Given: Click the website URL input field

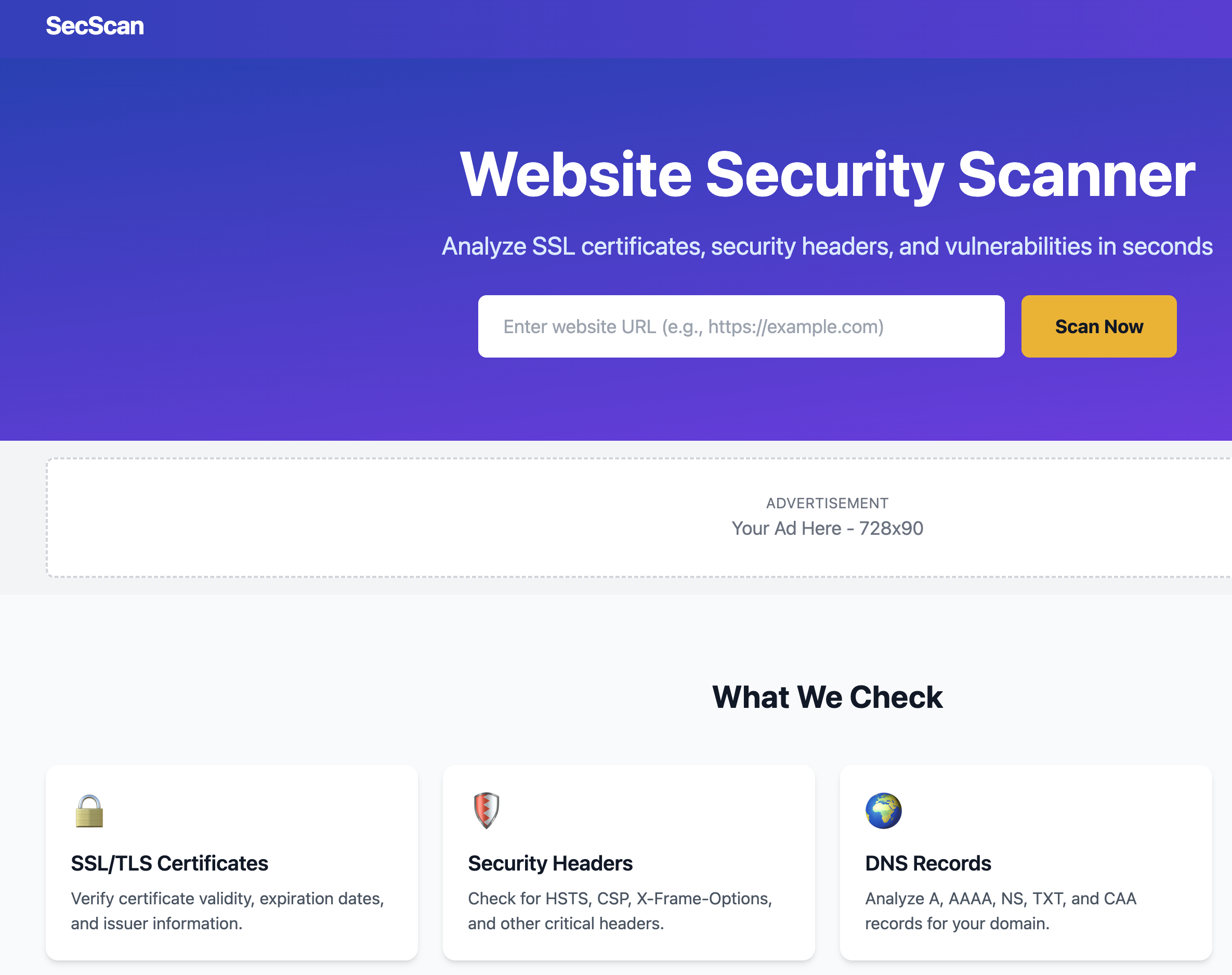Looking at the screenshot, I should pos(741,326).
